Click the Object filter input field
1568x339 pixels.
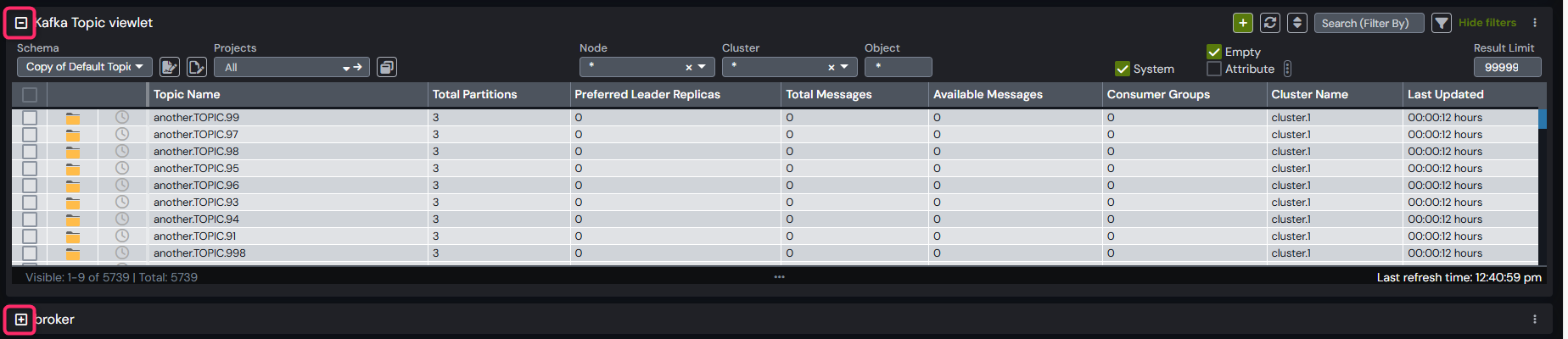pos(898,67)
